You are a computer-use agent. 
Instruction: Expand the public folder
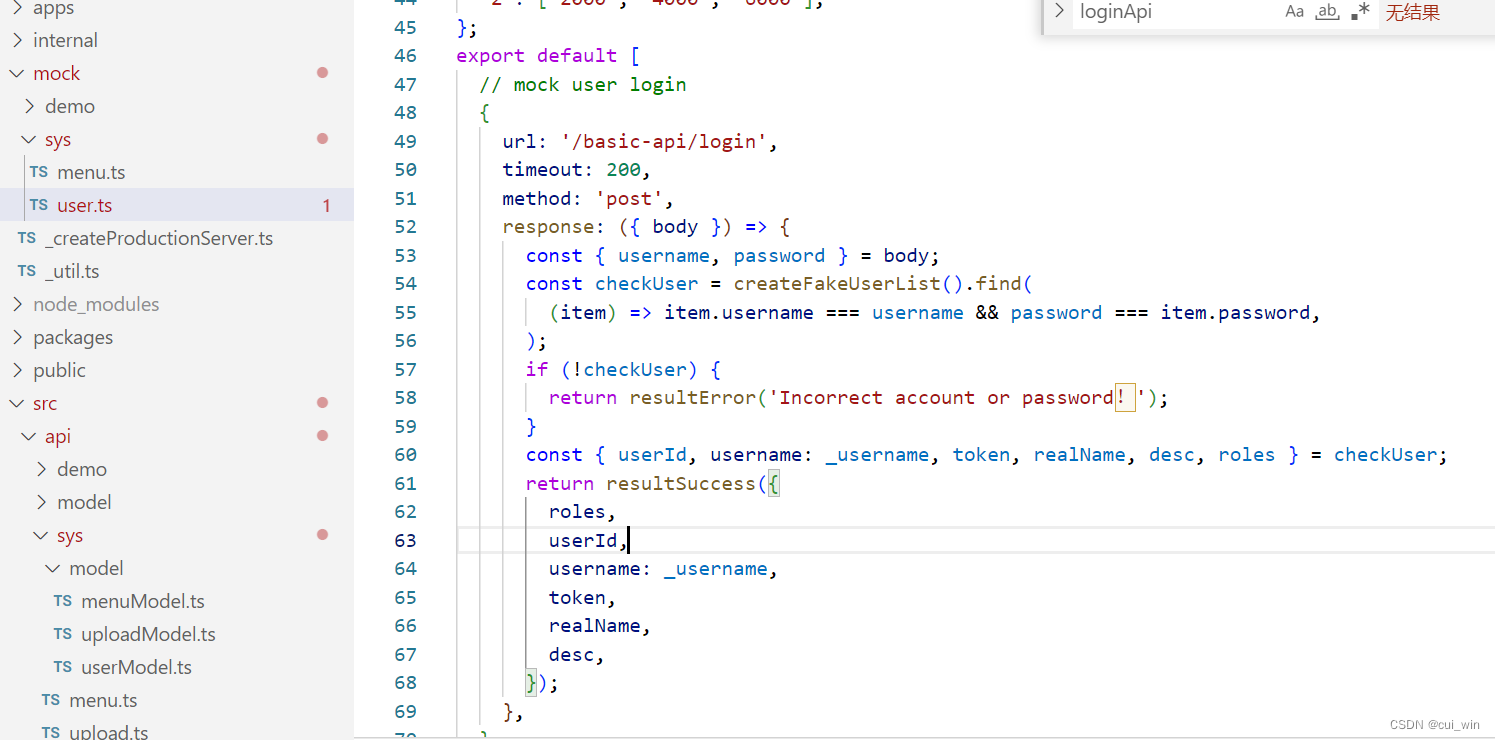(17, 370)
